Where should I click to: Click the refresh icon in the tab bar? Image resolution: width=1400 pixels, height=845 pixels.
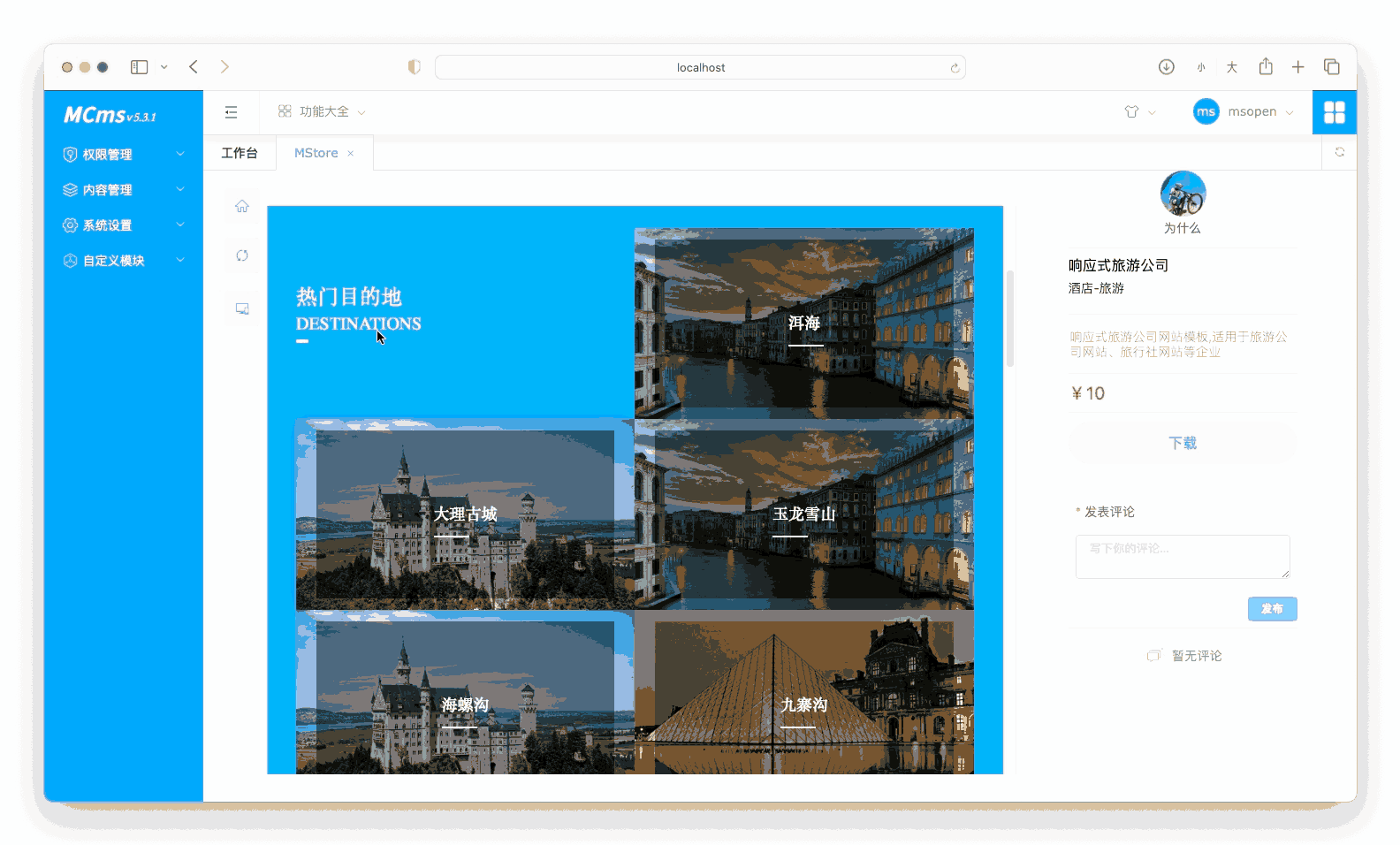pyautogui.click(x=1339, y=152)
